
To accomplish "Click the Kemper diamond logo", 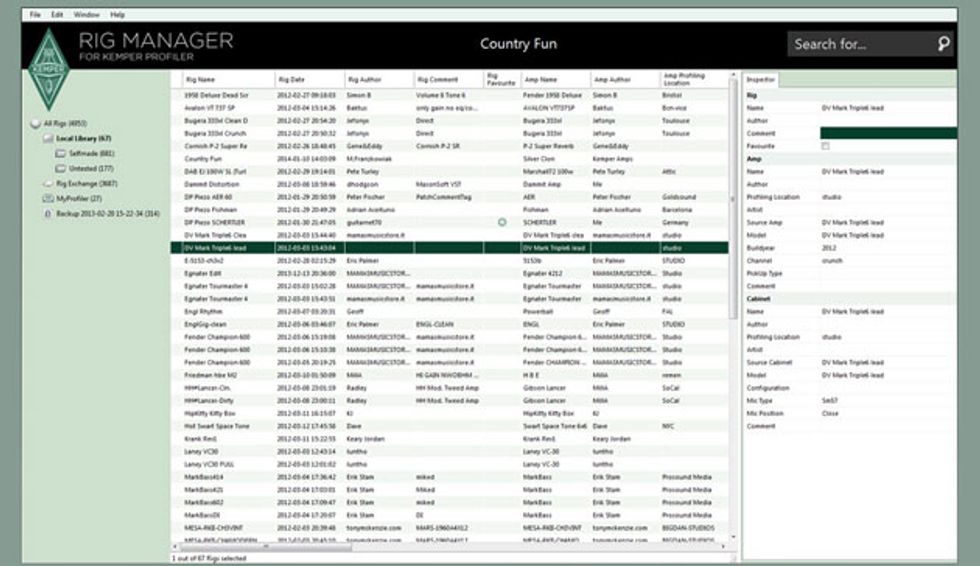I will tap(45, 68).
